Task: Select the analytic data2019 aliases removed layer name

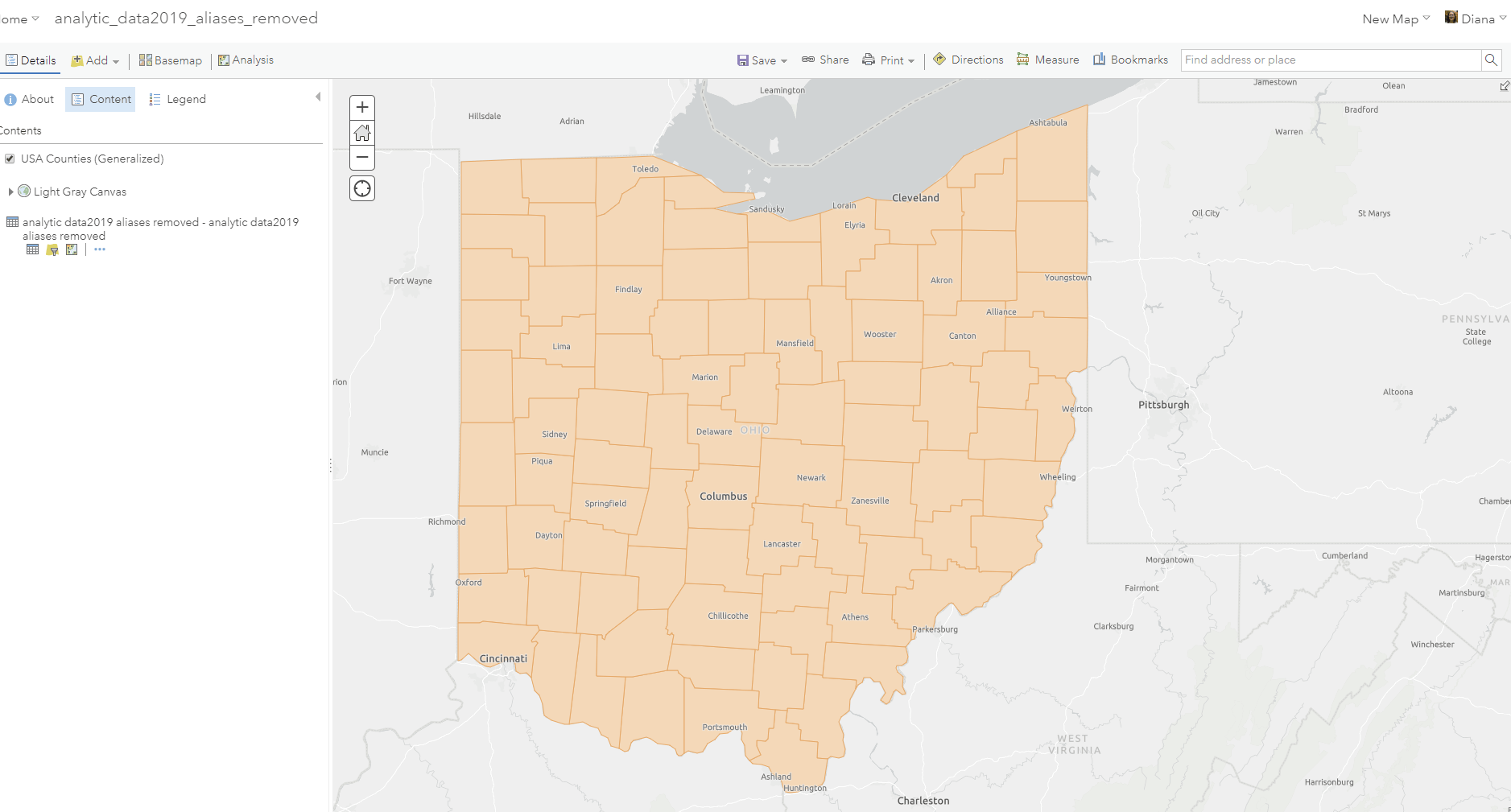Action: pyautogui.click(x=160, y=229)
